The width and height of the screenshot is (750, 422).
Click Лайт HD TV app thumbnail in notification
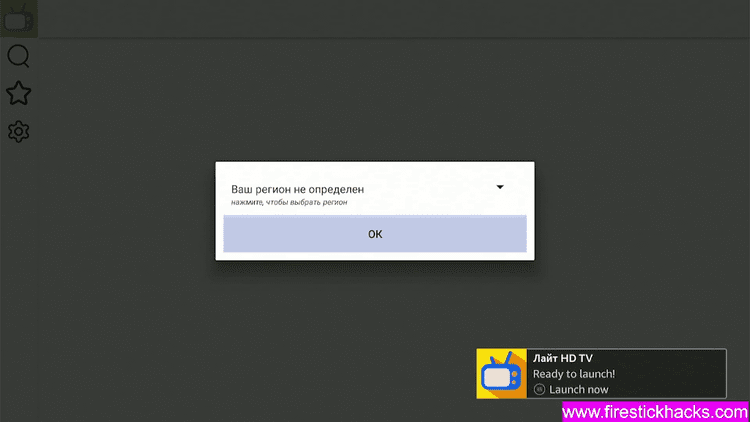(501, 374)
